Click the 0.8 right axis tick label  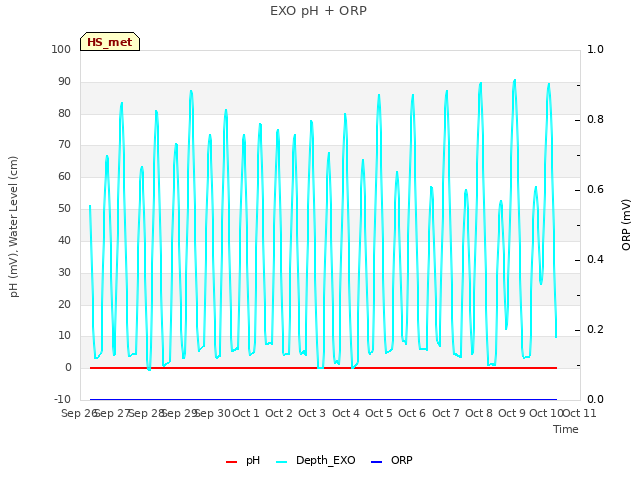tap(595, 120)
